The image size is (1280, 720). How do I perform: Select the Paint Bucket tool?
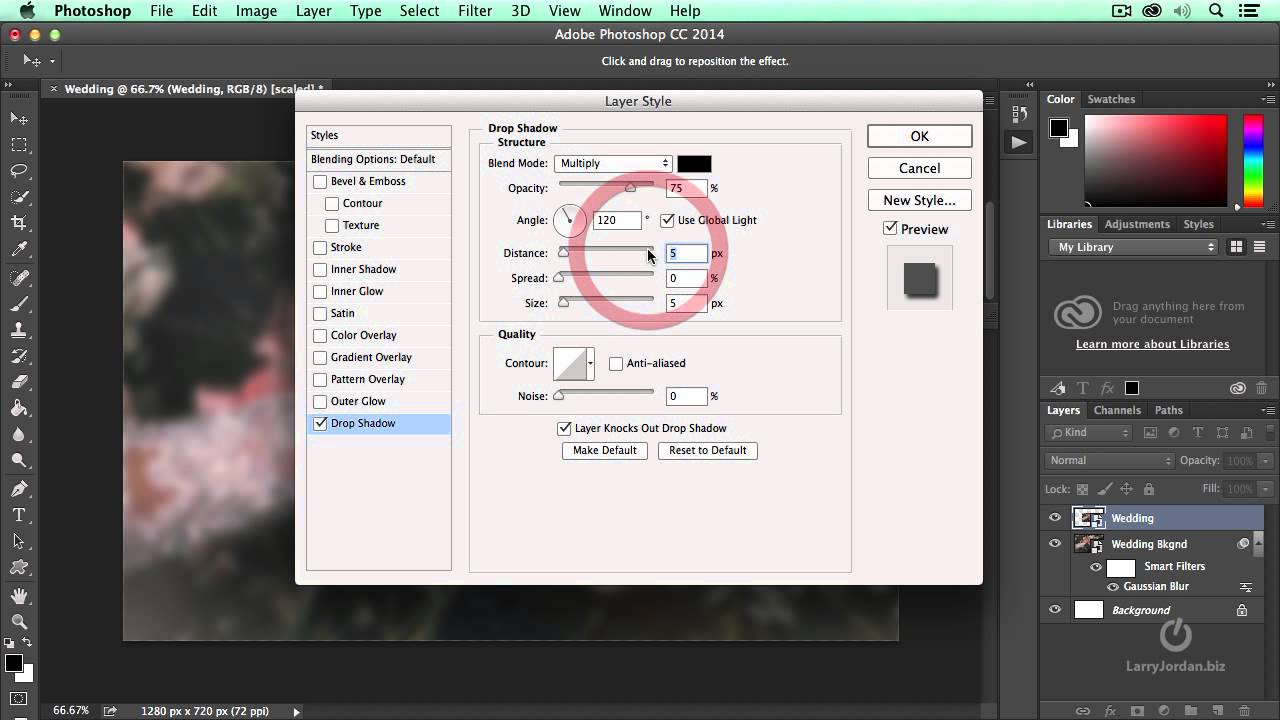pyautogui.click(x=19, y=408)
